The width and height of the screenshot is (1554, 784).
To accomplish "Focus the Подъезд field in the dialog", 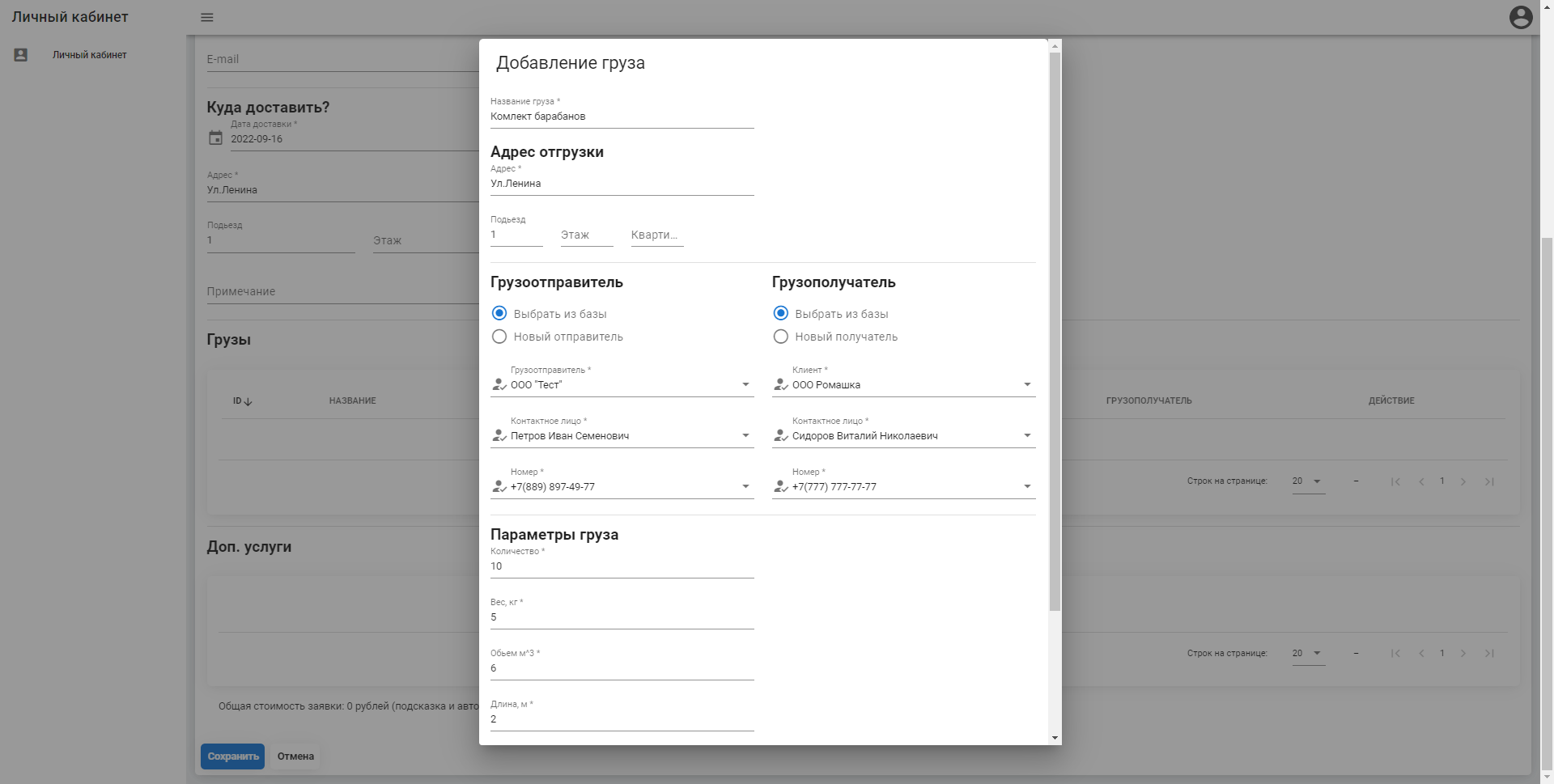I will pyautogui.click(x=516, y=235).
